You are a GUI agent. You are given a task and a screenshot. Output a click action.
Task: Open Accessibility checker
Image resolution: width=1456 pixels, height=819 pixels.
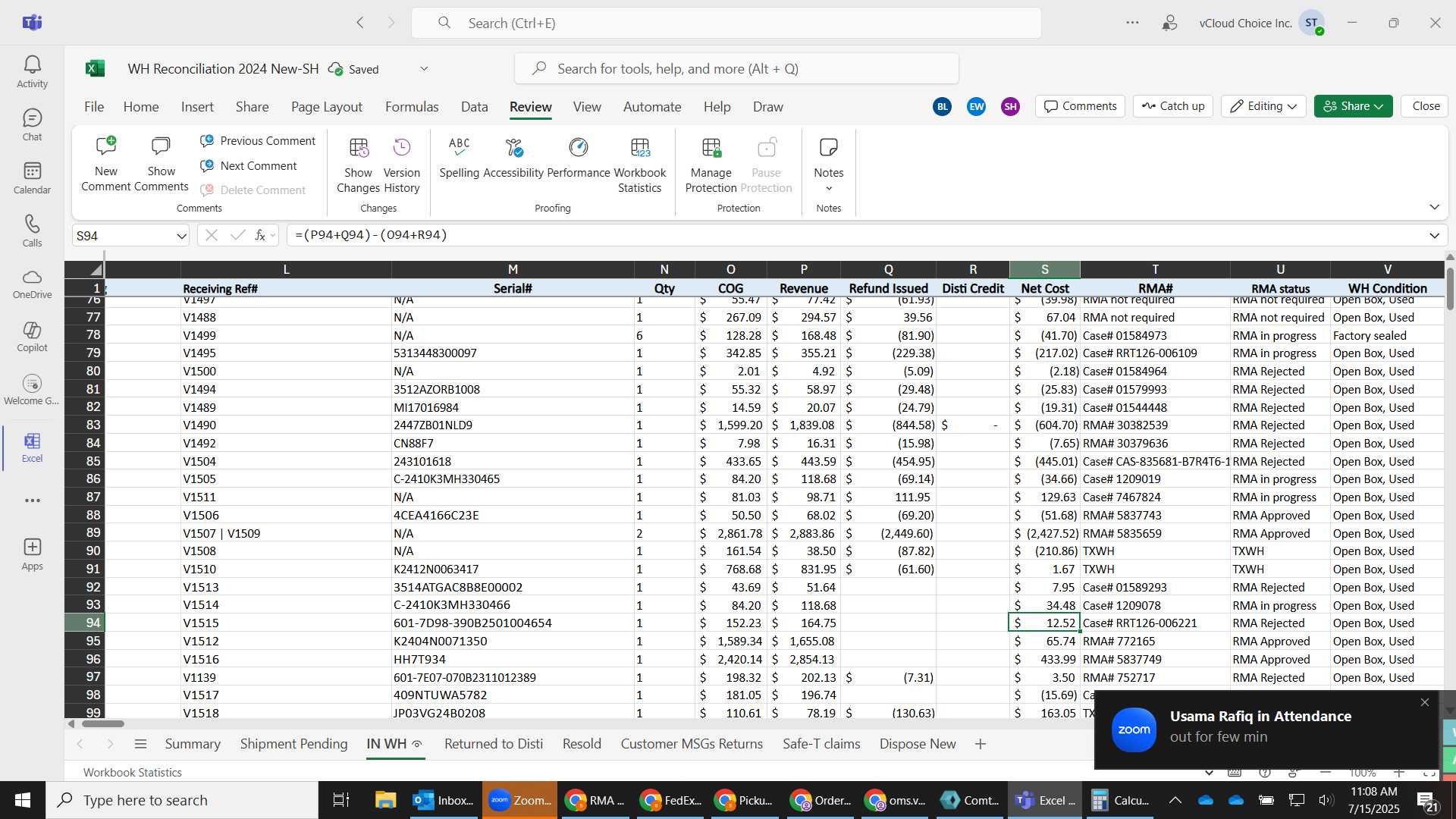(513, 158)
